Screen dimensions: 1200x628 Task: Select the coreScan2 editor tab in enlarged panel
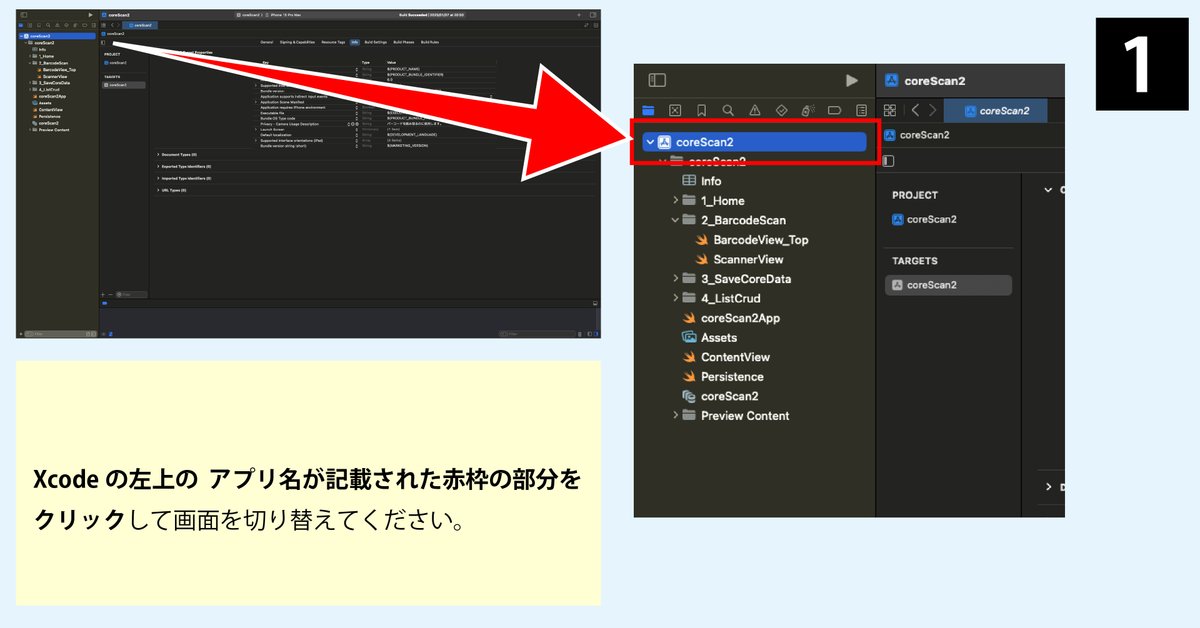(996, 110)
